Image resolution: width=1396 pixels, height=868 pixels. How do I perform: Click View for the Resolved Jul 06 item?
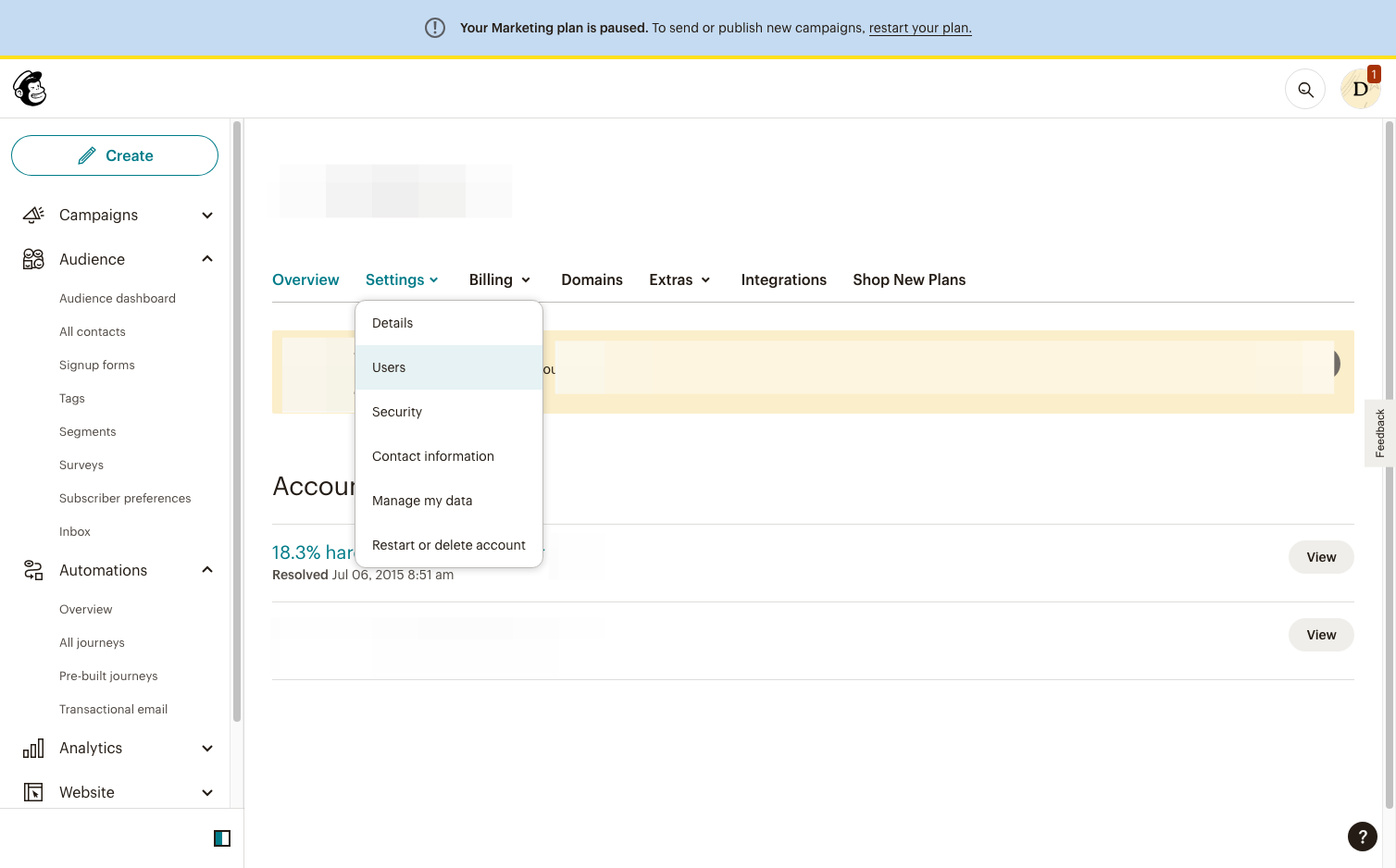[1321, 557]
